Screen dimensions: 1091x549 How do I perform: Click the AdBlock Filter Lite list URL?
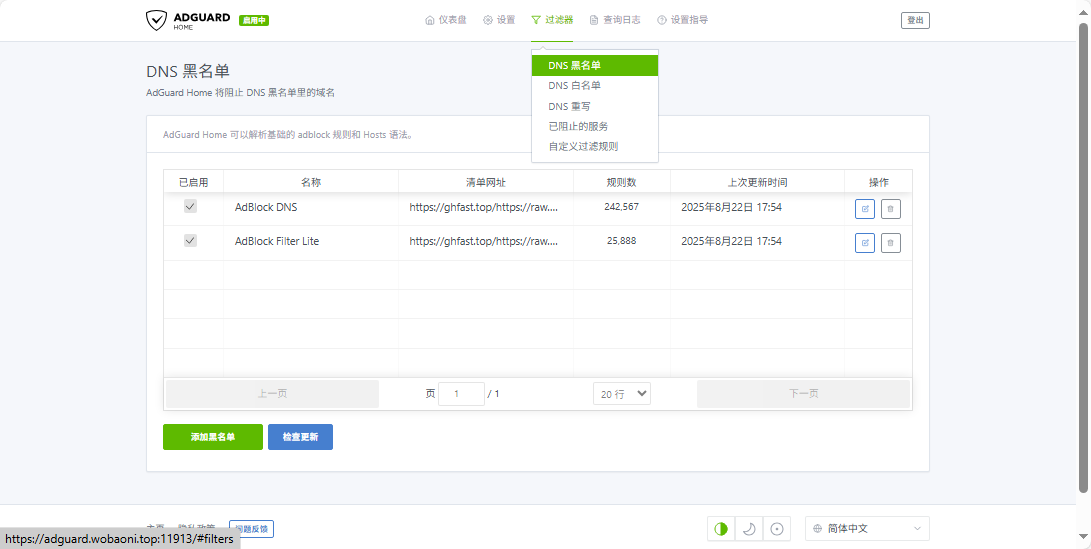tap(484, 241)
